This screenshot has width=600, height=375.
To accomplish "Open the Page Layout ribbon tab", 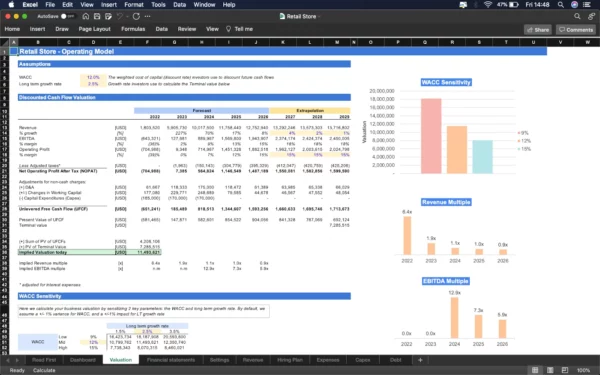I will [95, 29].
